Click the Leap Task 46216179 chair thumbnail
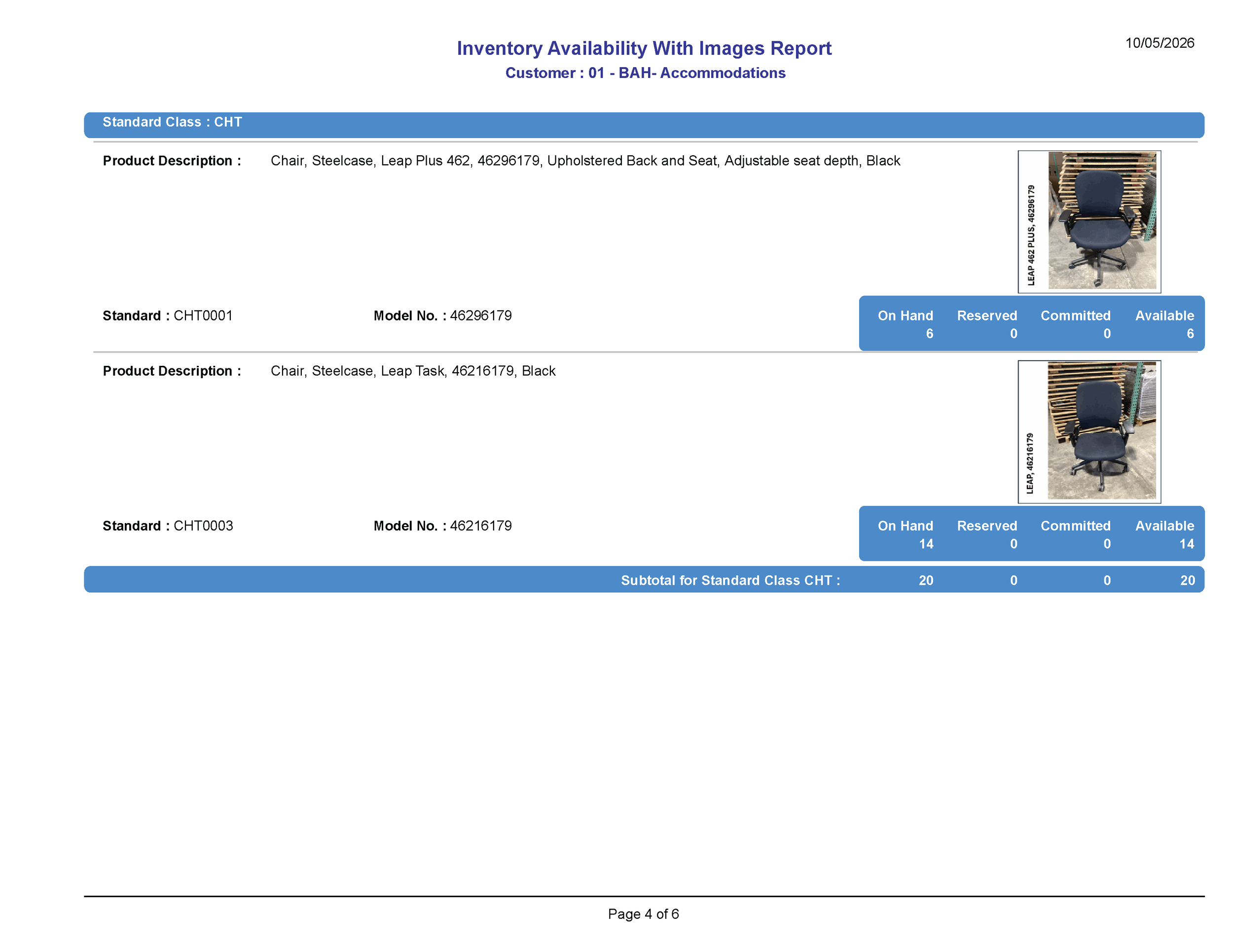 (1089, 432)
